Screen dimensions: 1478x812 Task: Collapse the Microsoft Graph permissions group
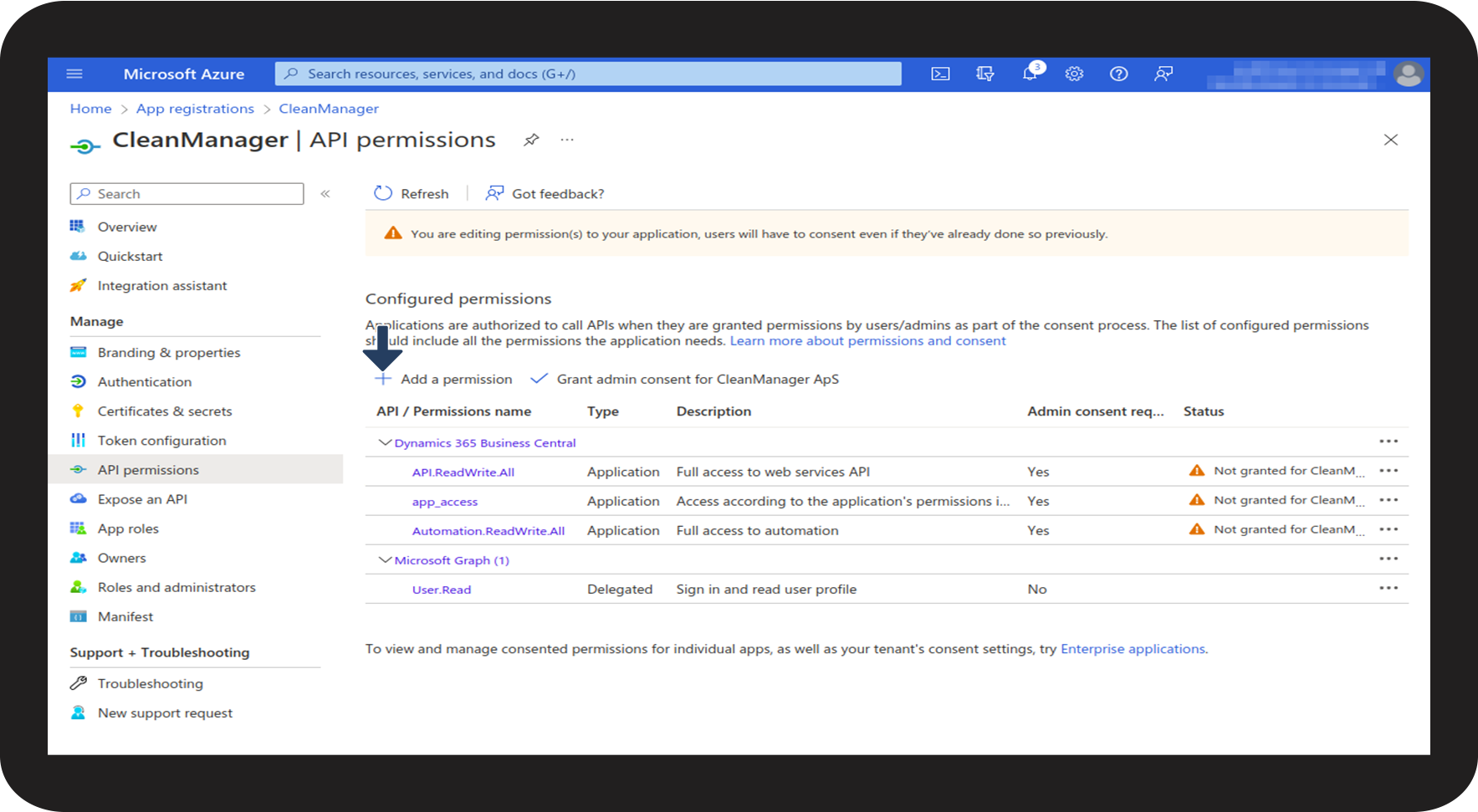click(x=385, y=559)
